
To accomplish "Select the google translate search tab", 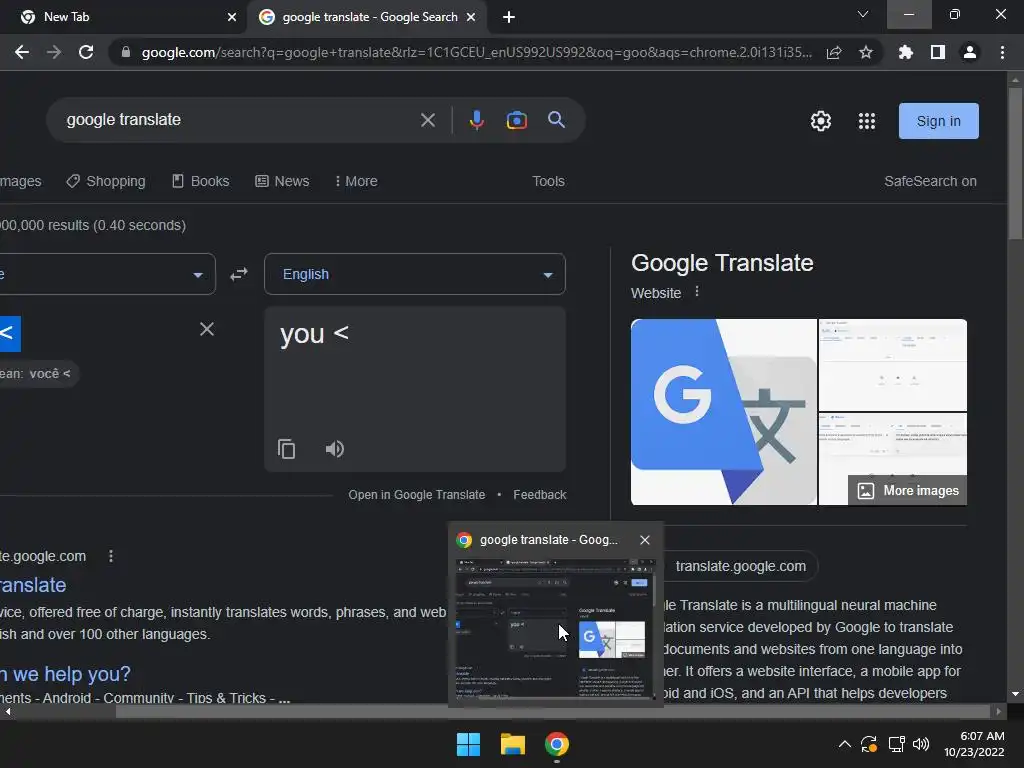I will click(x=366, y=17).
